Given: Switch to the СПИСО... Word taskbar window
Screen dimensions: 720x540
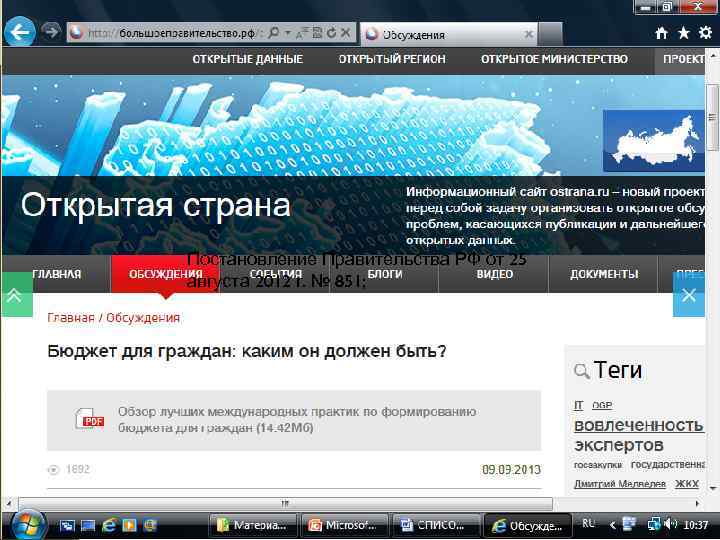Looking at the screenshot, I should click(436, 525).
